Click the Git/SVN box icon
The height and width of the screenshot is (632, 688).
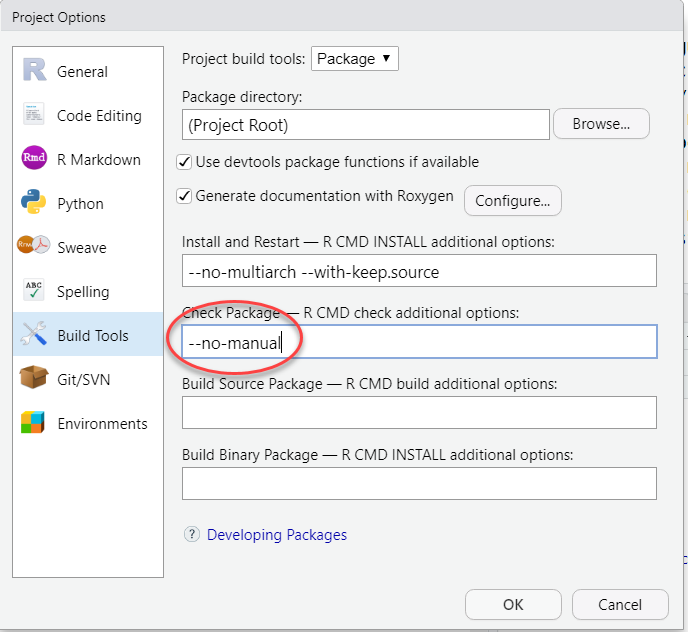pyautogui.click(x=34, y=379)
